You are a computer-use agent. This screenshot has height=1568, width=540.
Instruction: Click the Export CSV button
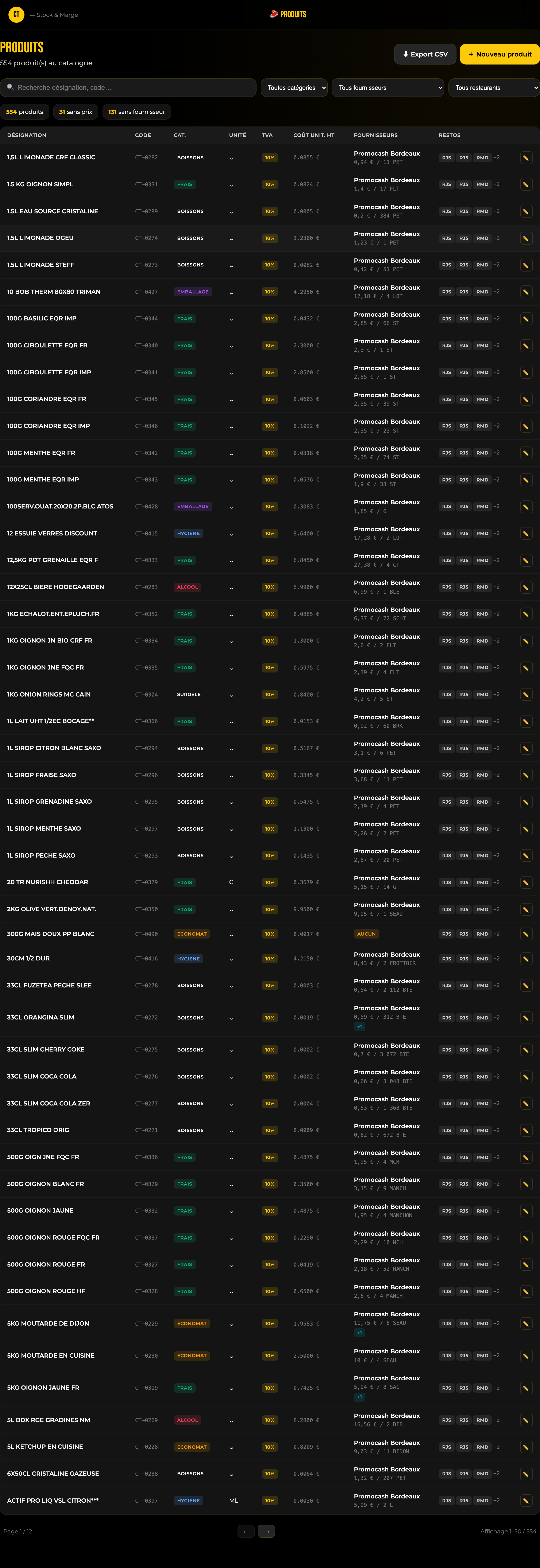click(x=425, y=54)
